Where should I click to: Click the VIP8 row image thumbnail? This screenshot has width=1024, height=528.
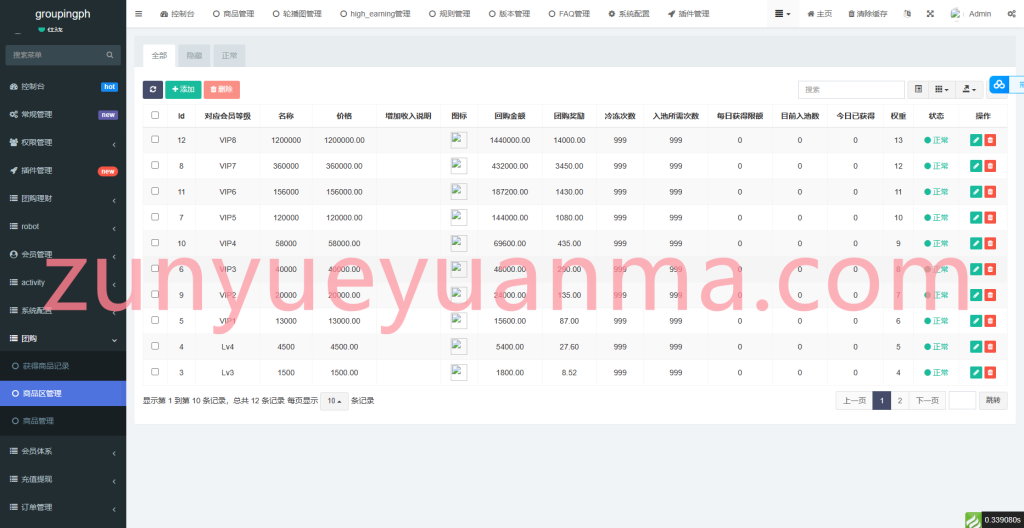coord(459,140)
